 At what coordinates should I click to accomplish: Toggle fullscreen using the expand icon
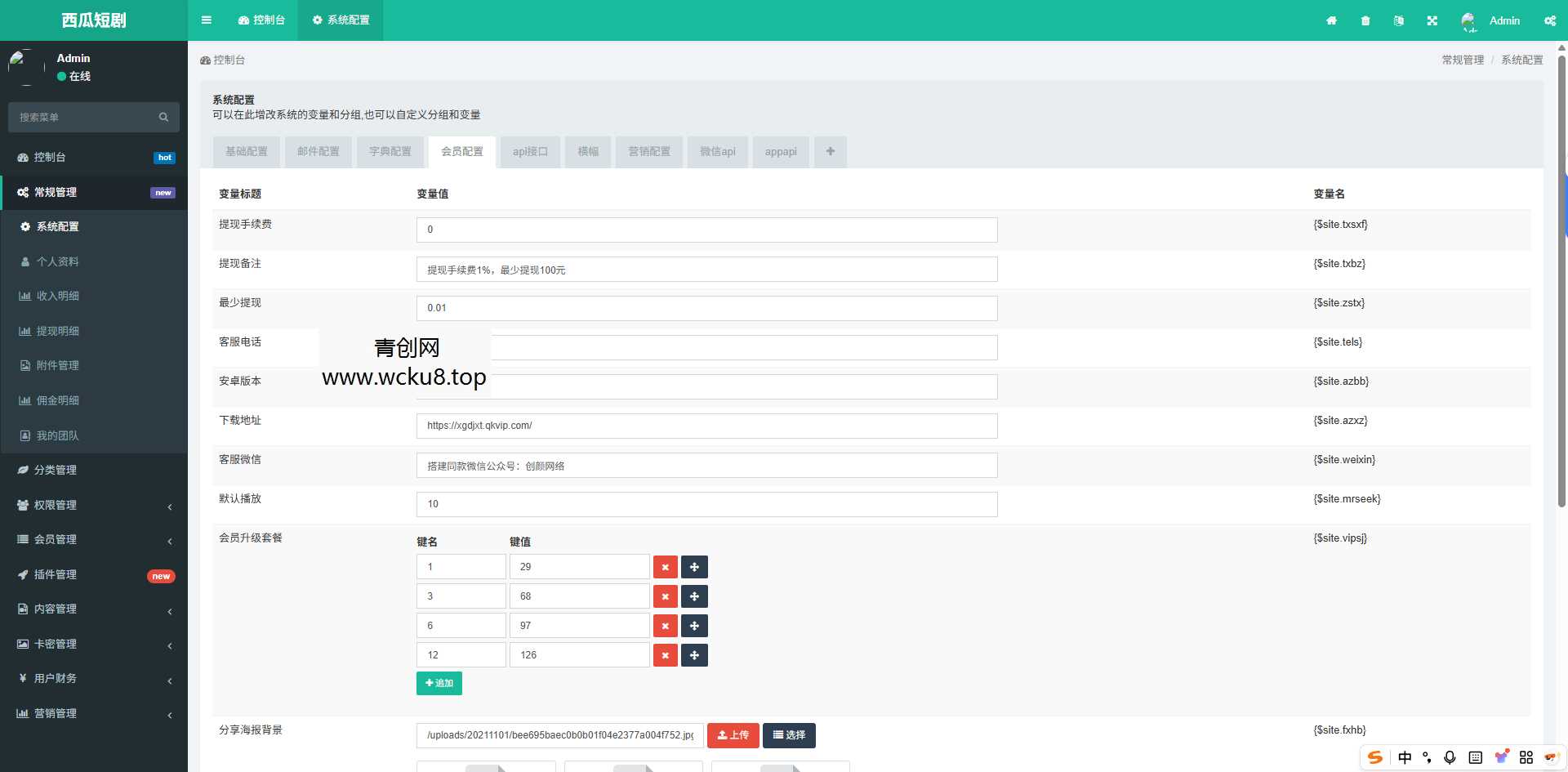[x=1432, y=20]
